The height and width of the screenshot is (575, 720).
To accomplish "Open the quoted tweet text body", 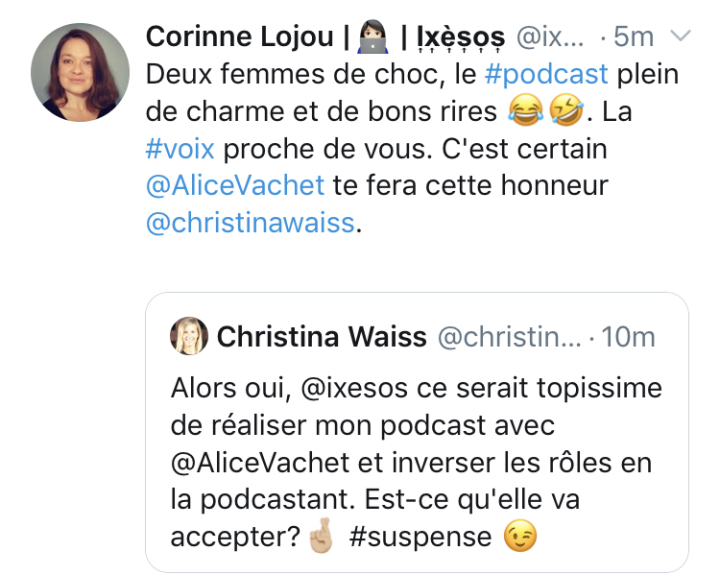I will (416, 462).
